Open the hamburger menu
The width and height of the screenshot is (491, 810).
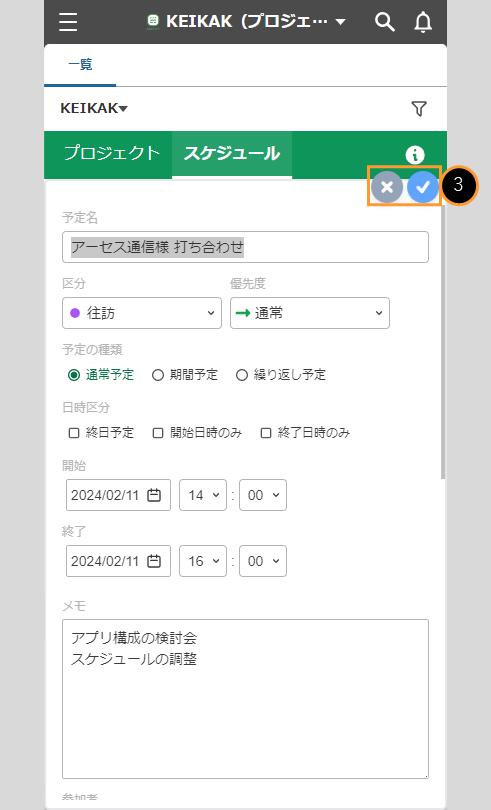click(x=68, y=22)
